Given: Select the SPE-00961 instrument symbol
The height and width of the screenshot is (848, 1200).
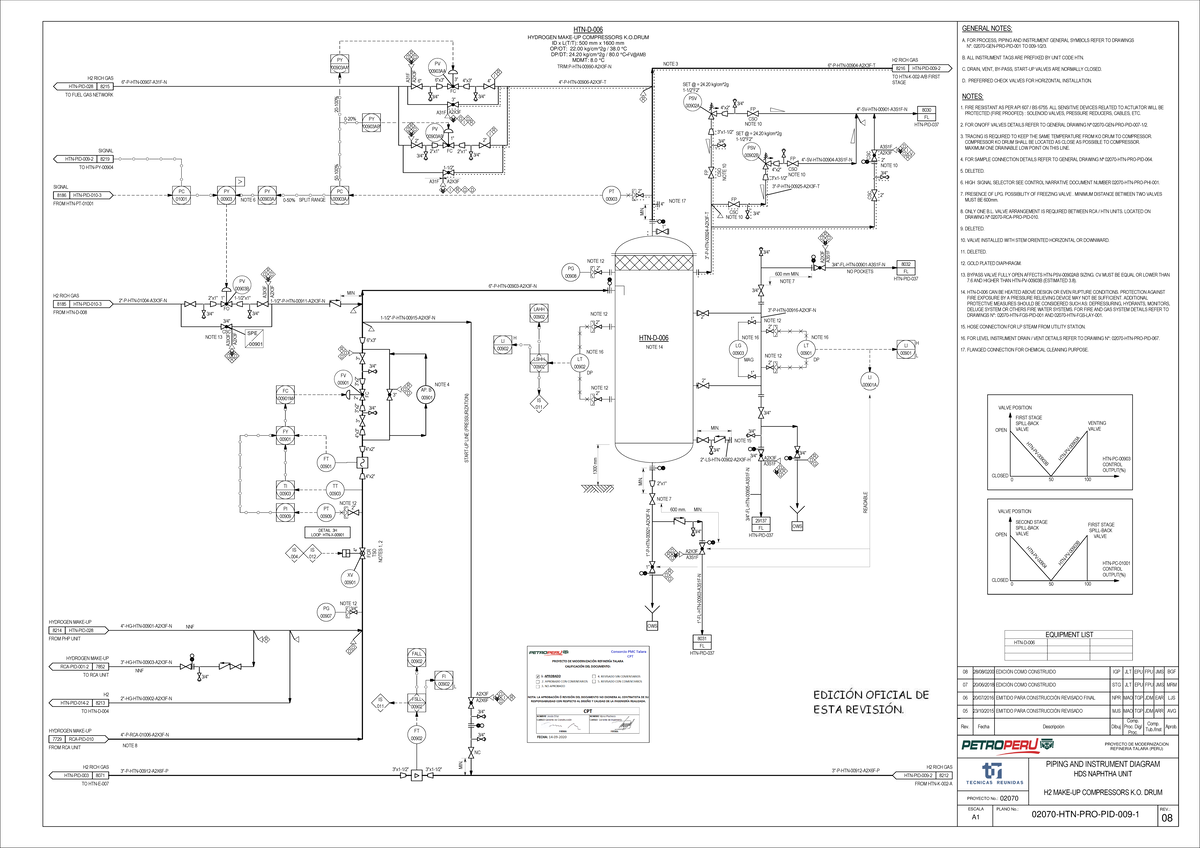Looking at the screenshot, I should click(254, 338).
